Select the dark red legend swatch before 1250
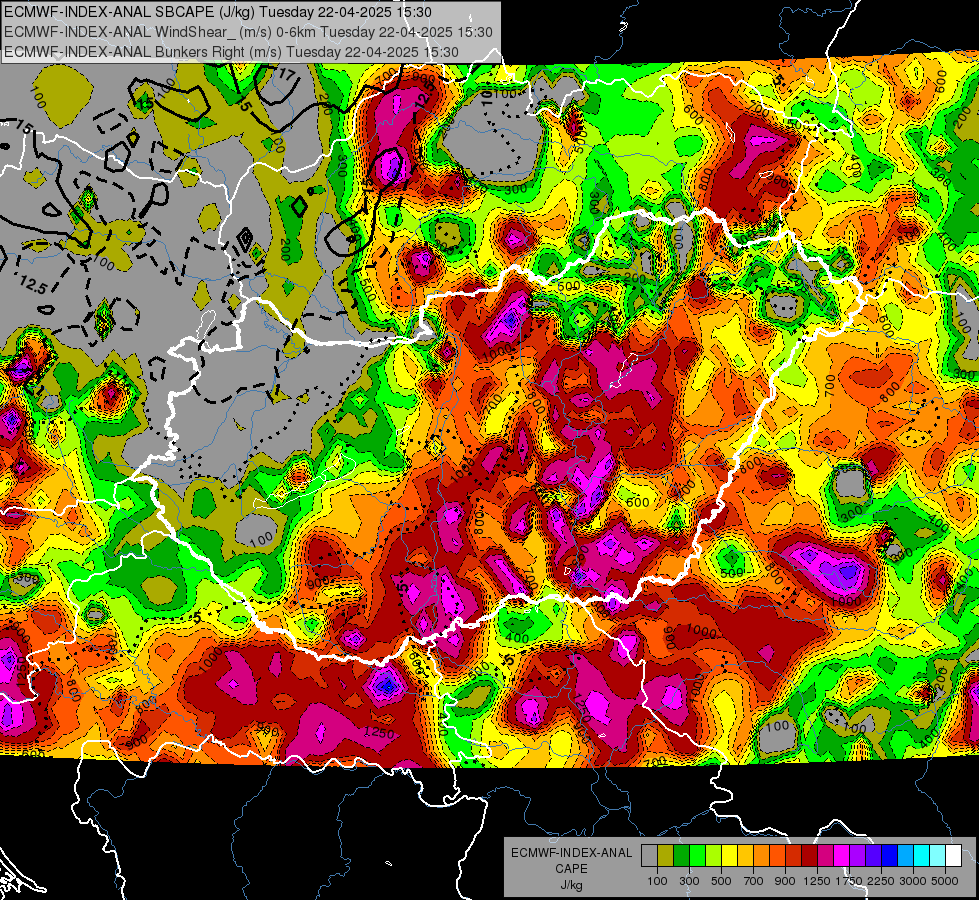Viewport: 979px width, 900px height. (x=809, y=855)
